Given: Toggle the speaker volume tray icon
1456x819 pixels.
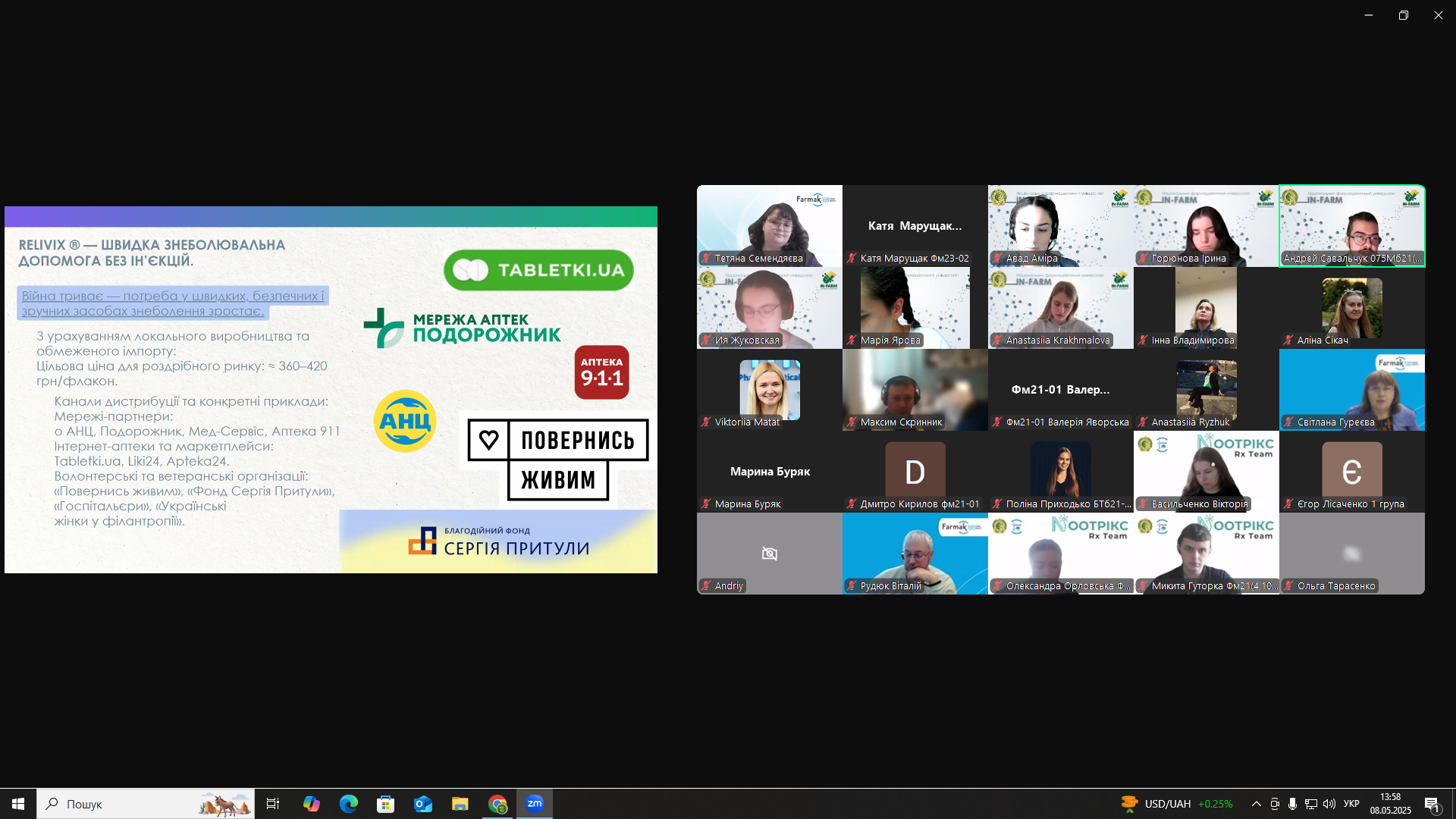Looking at the screenshot, I should pos(1329,804).
